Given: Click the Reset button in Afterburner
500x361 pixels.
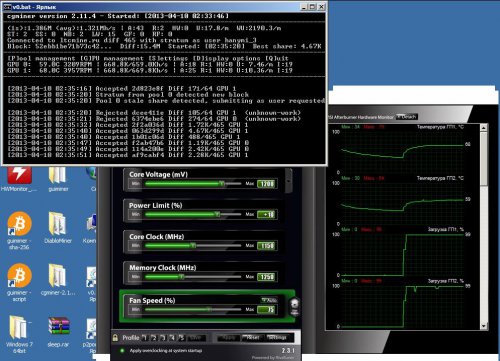Looking at the screenshot, I should coord(252,338).
